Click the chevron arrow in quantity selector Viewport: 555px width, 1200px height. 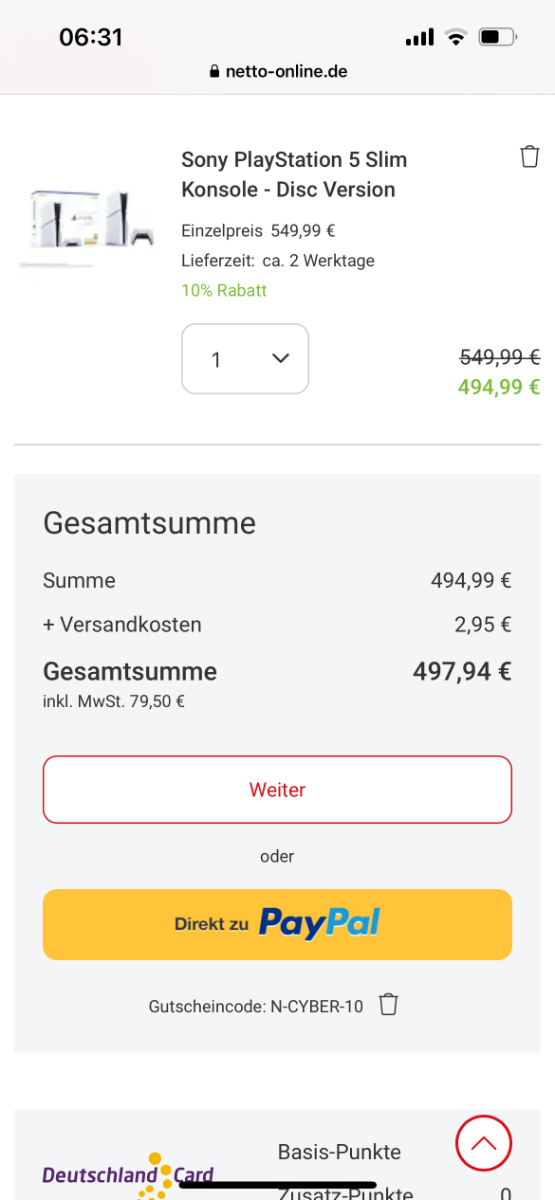(x=281, y=358)
